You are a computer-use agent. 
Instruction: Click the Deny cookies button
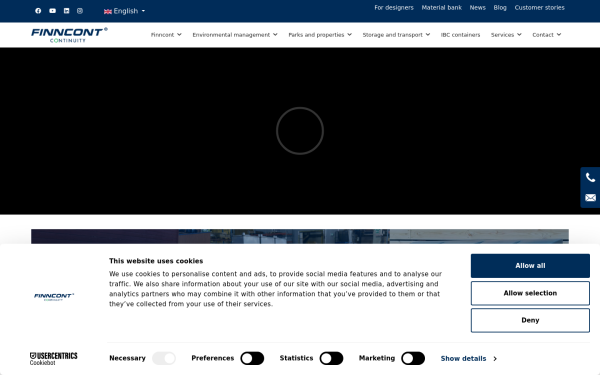(x=530, y=320)
